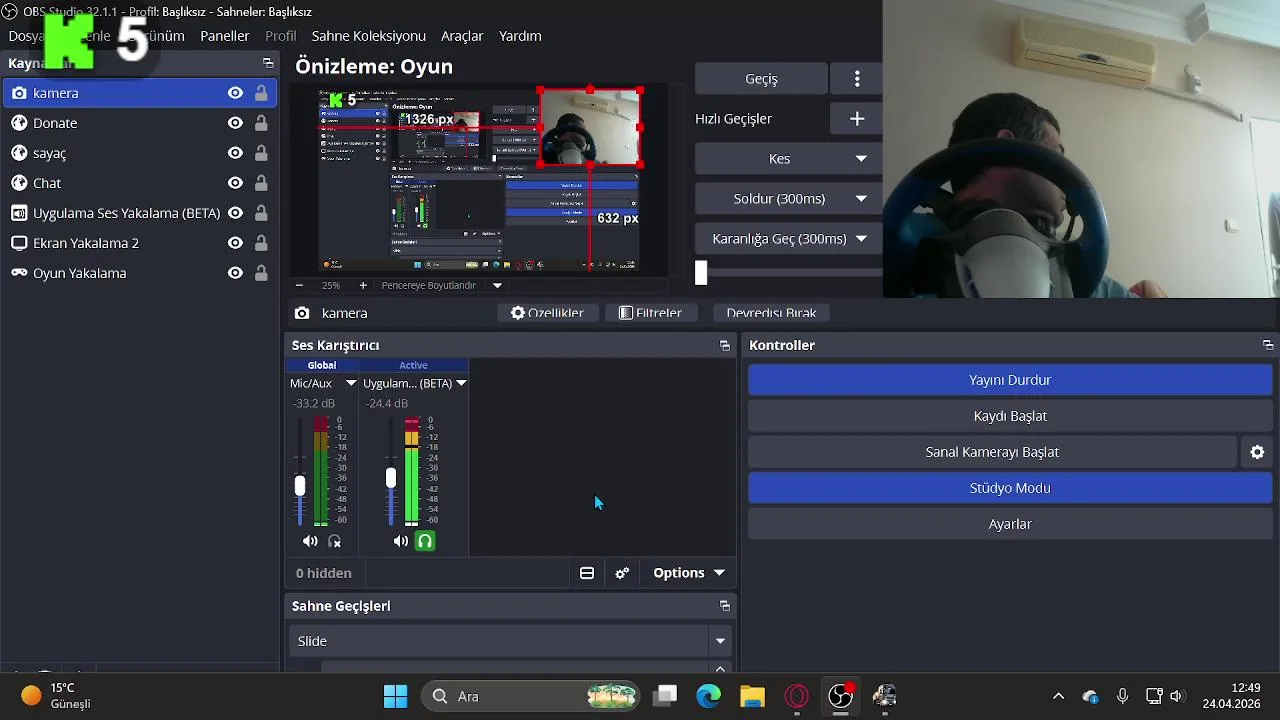Open kamera source Özellikler

547,313
